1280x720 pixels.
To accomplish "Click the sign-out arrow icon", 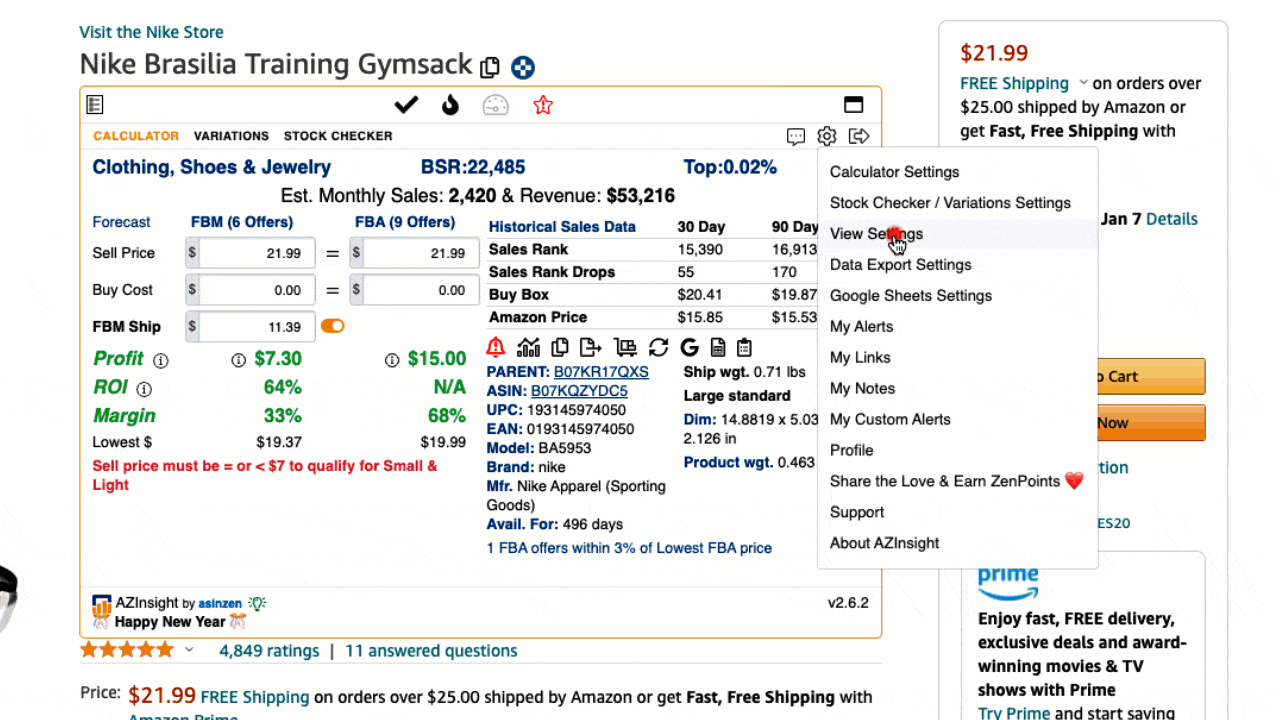I will 858,136.
